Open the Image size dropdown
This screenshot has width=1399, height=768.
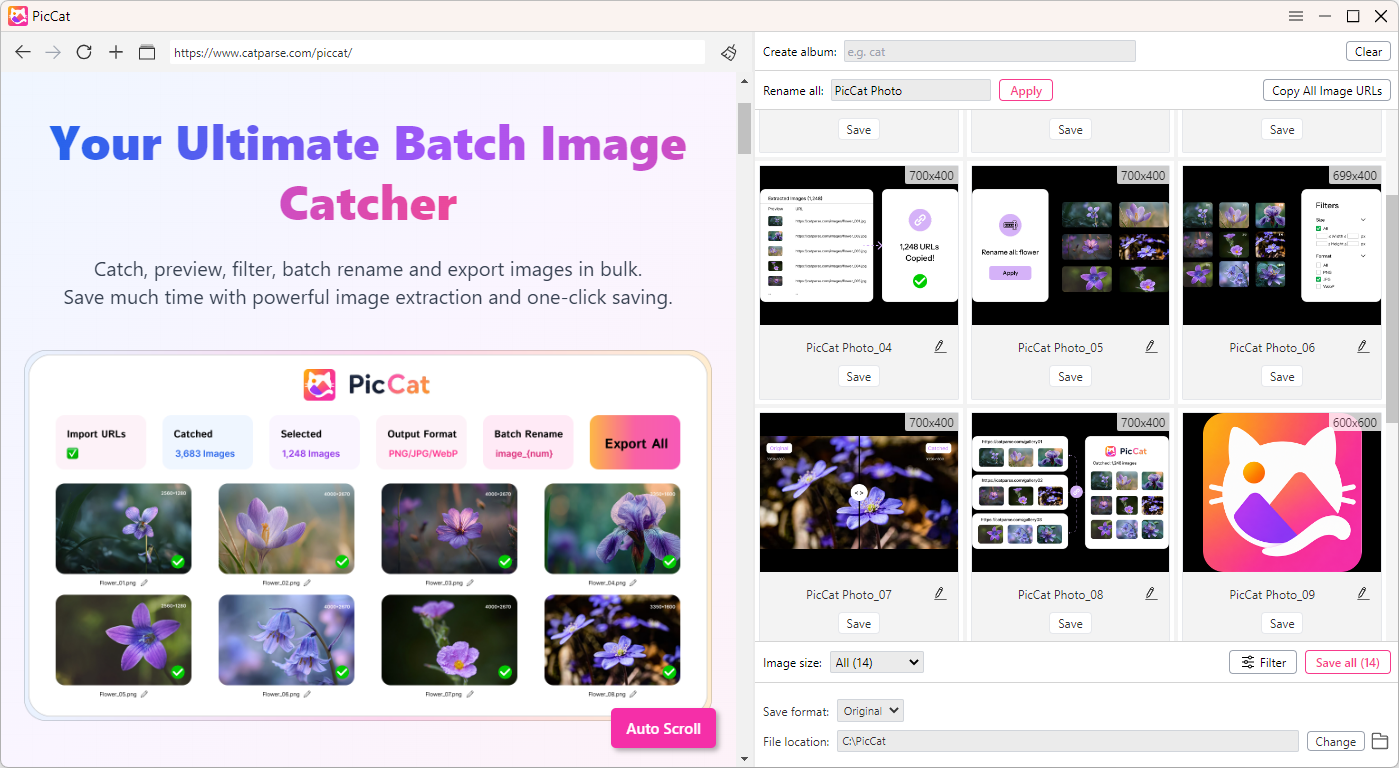tap(877, 662)
